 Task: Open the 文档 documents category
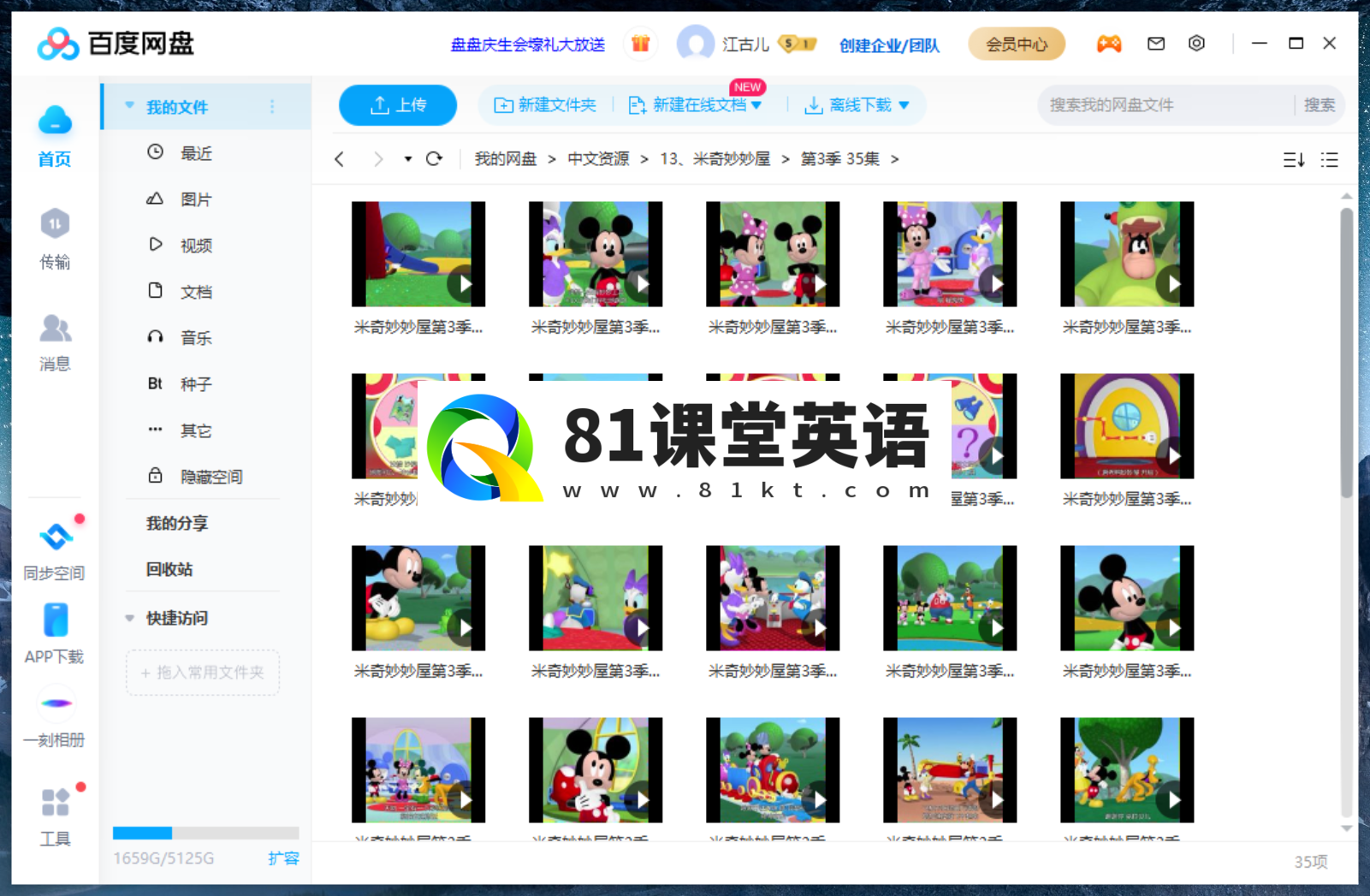[196, 292]
